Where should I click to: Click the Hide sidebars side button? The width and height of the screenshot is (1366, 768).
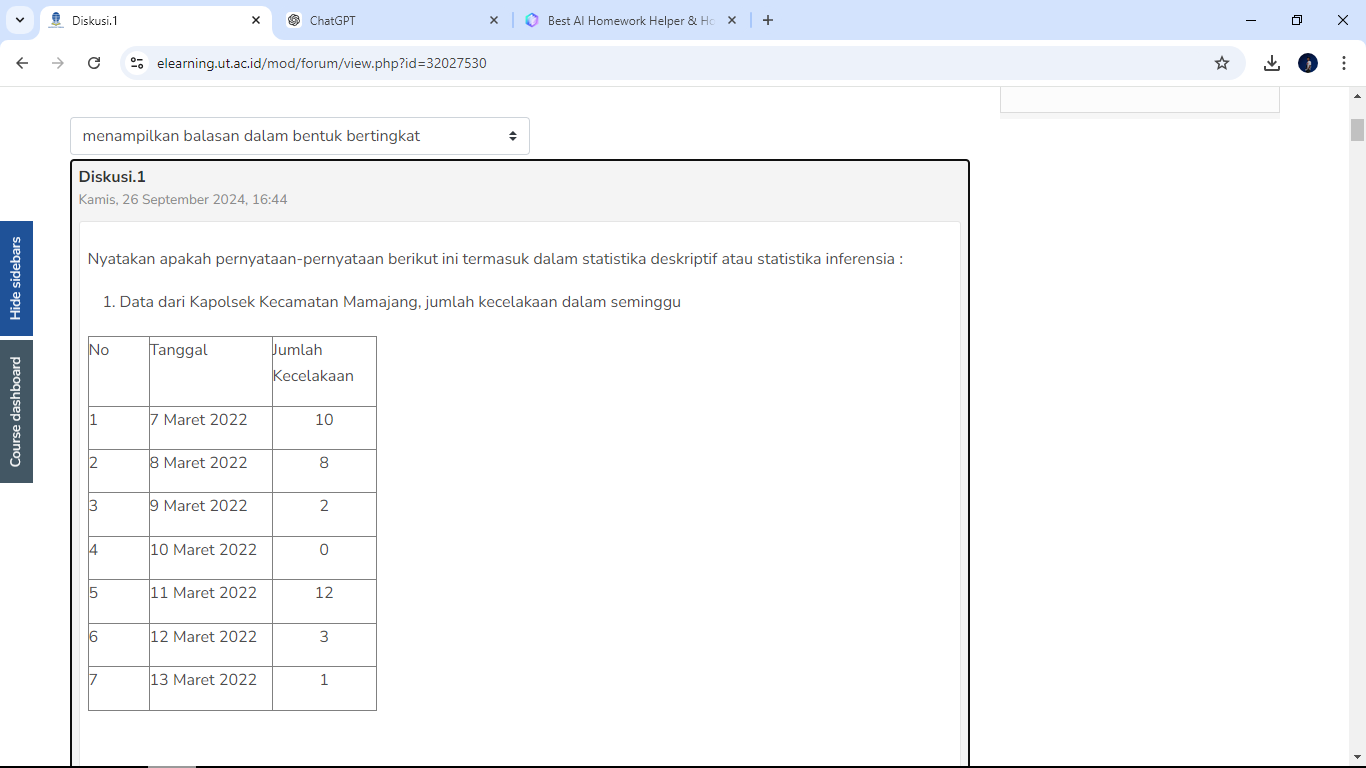click(16, 278)
